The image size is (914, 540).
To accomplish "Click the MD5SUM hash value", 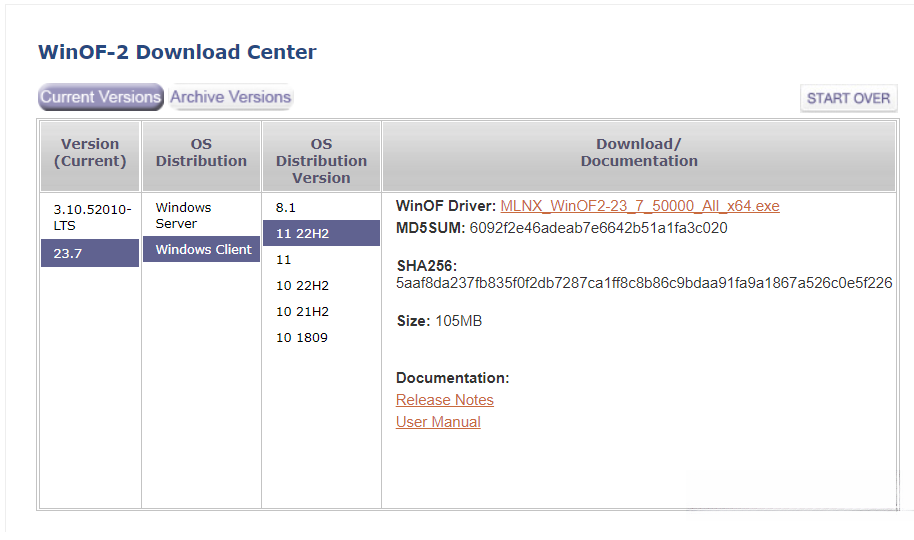I will coord(598,228).
